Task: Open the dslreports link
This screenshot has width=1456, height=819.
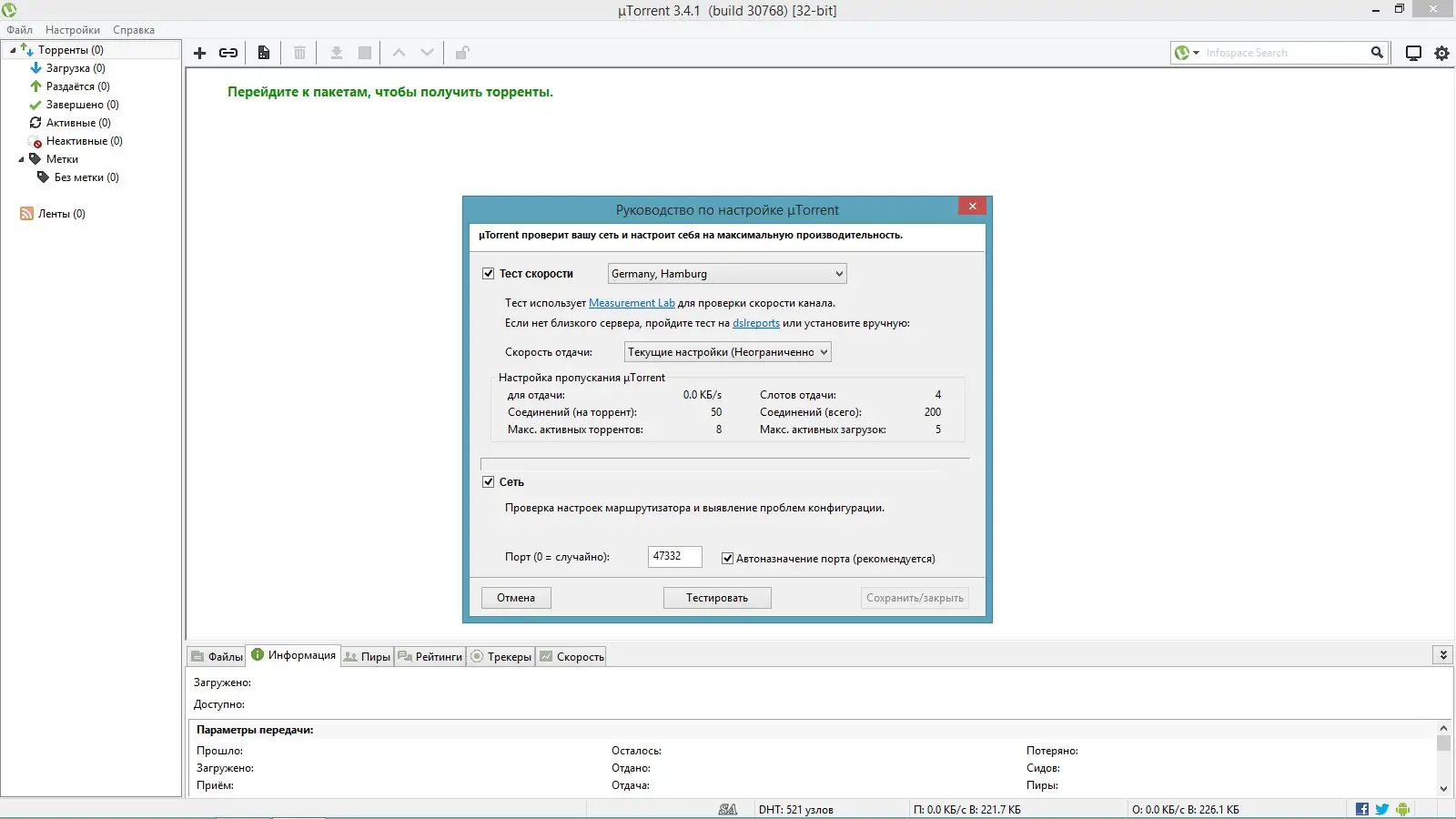Action: click(x=756, y=323)
